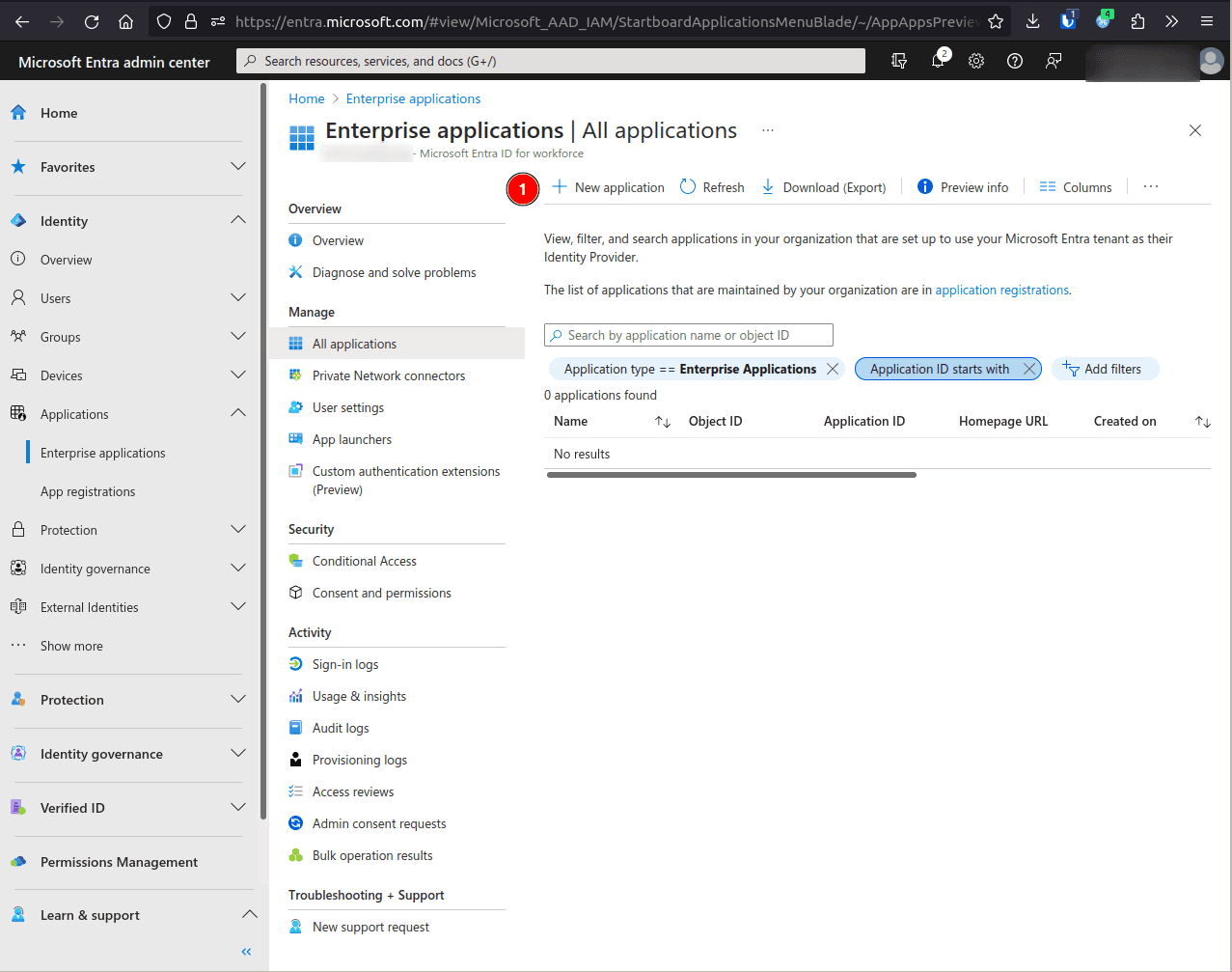Click the Enterprise applications breadcrumb

(413, 98)
